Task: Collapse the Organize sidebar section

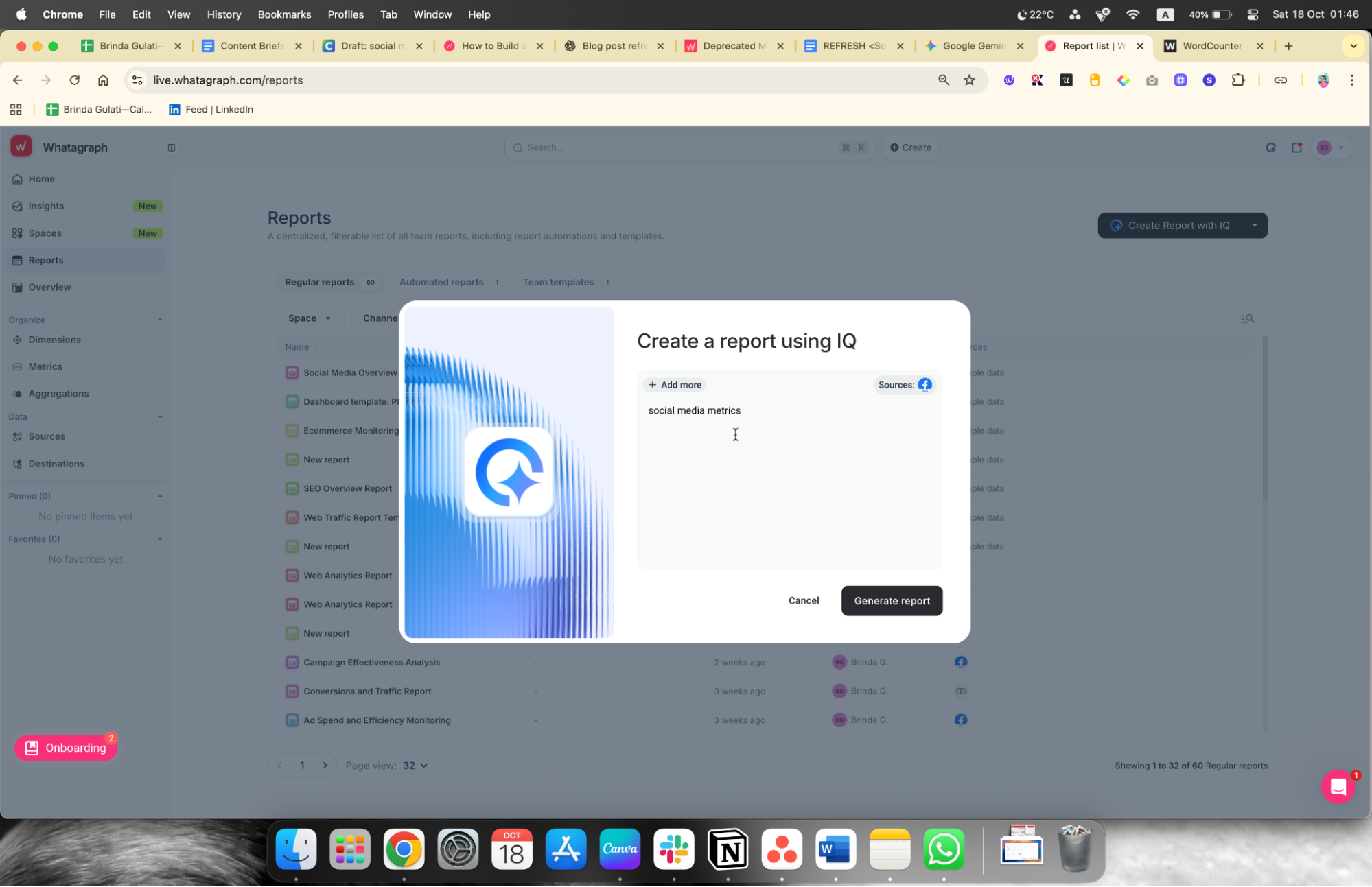Action: pyautogui.click(x=160, y=320)
